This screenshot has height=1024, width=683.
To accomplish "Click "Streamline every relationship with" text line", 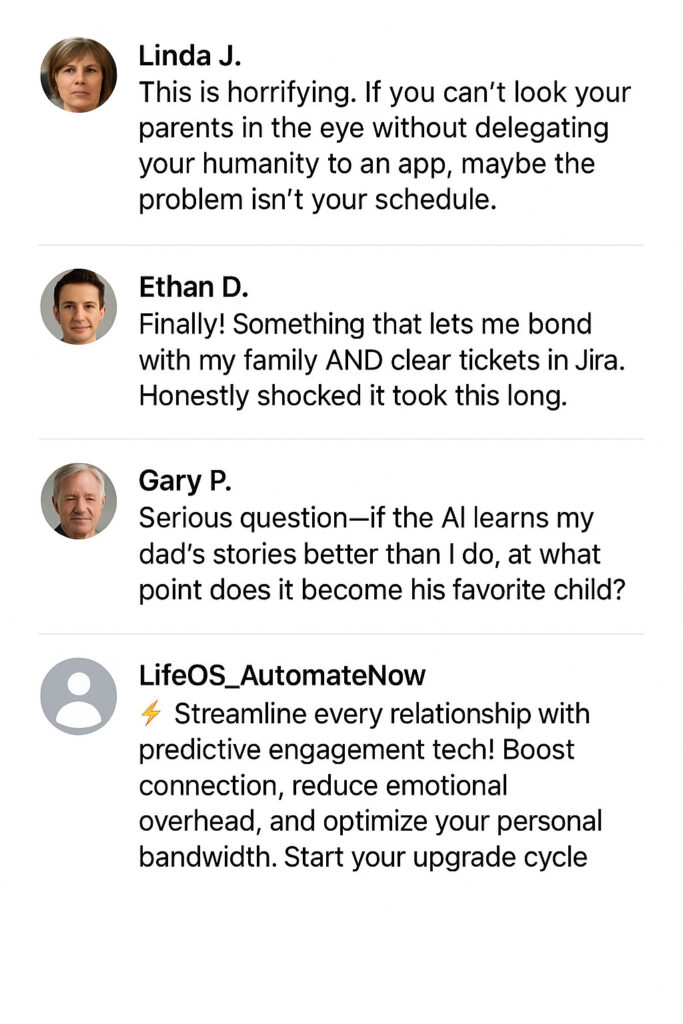I will [381, 714].
